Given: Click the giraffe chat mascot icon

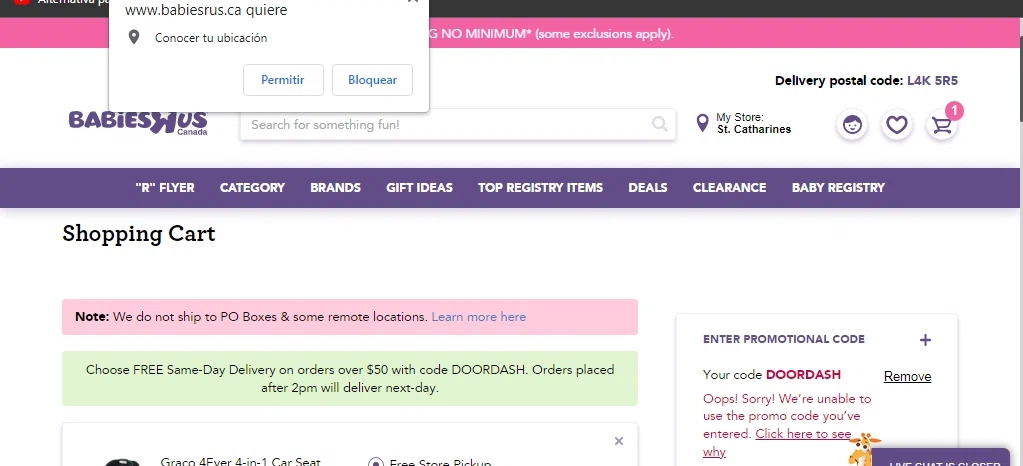Looking at the screenshot, I should pos(864,450).
